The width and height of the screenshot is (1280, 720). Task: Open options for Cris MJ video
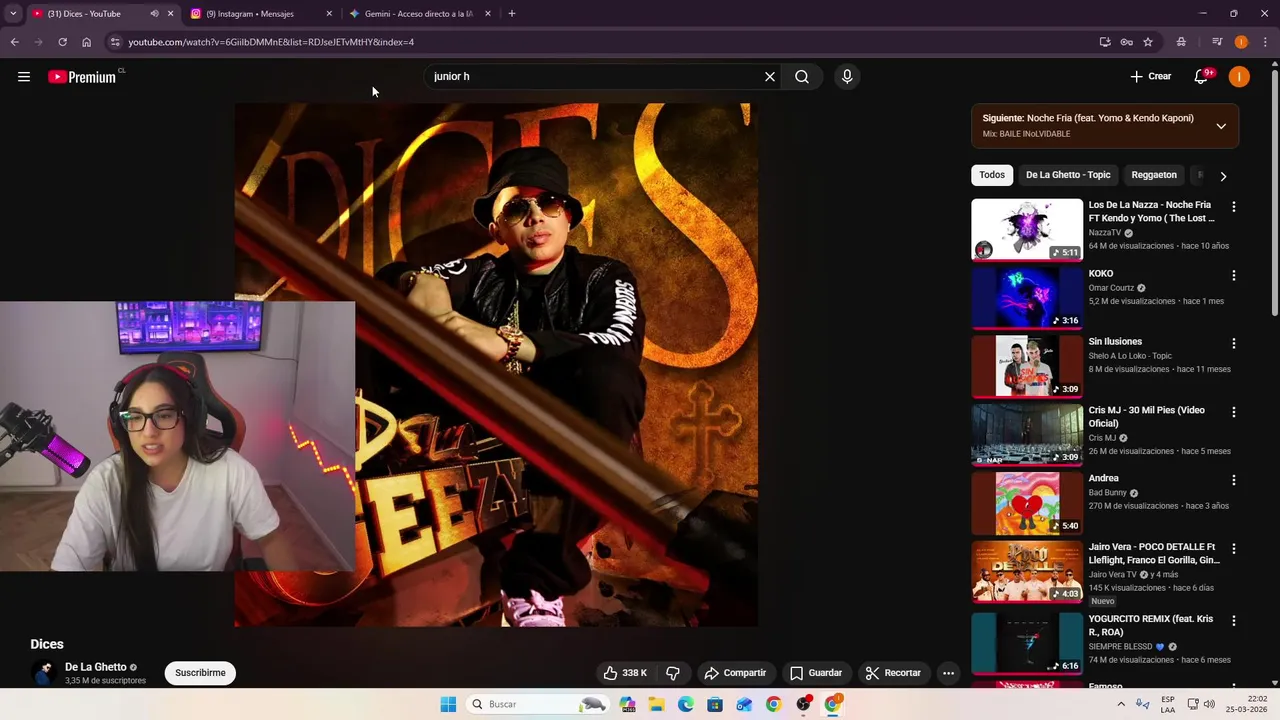[x=1234, y=412]
